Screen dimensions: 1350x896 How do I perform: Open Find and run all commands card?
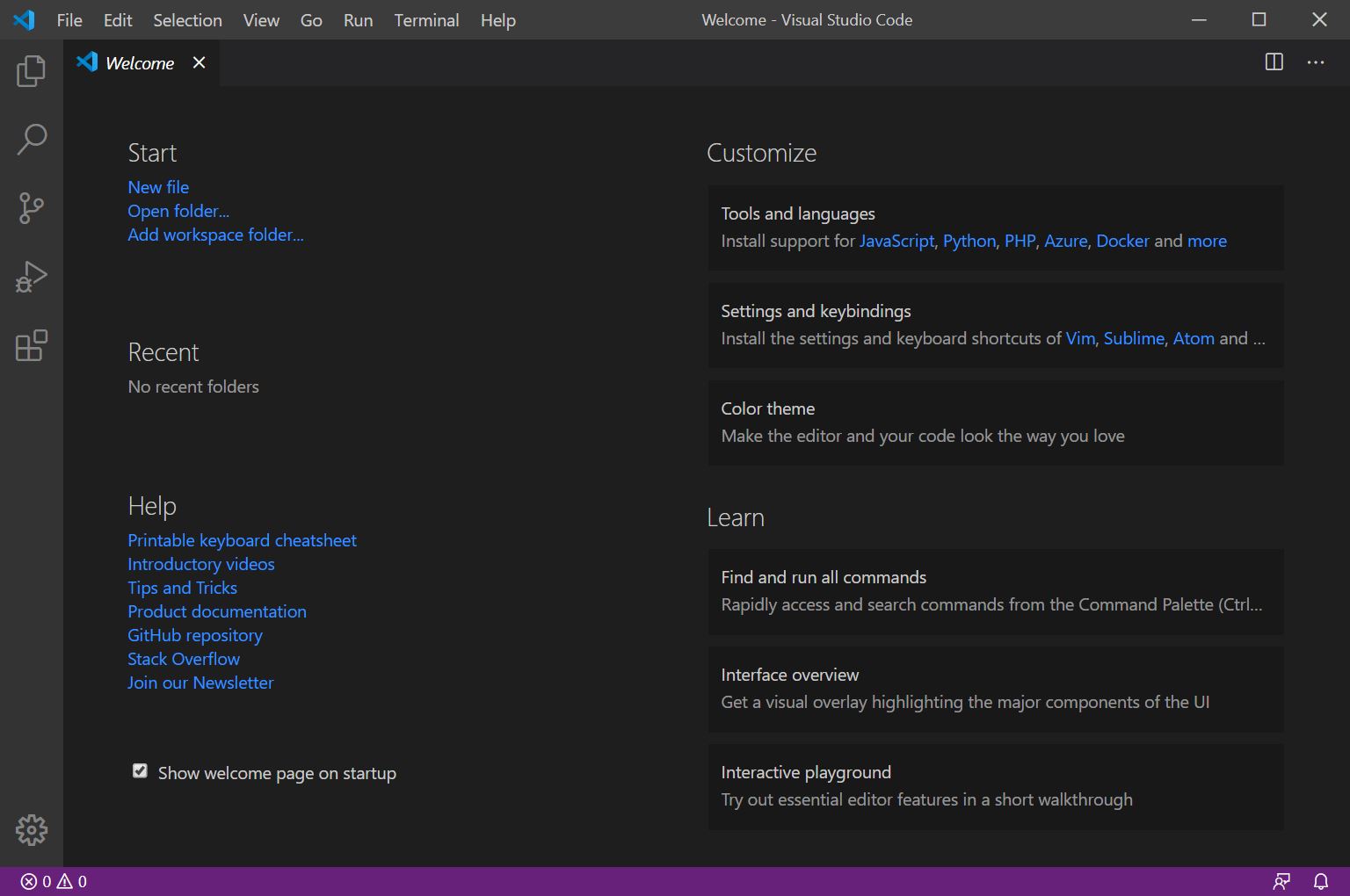996,591
